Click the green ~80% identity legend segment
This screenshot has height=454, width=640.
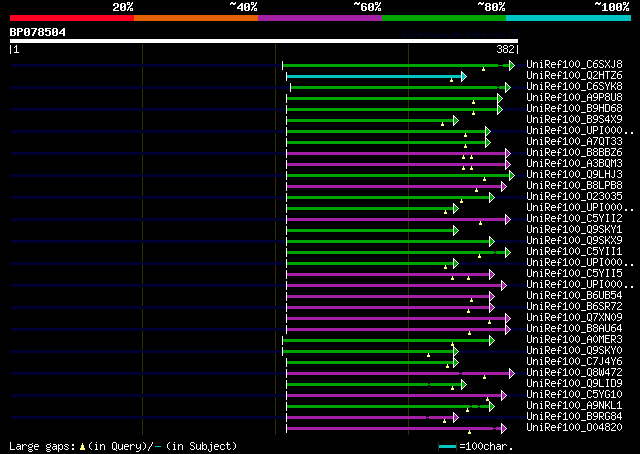coord(444,18)
